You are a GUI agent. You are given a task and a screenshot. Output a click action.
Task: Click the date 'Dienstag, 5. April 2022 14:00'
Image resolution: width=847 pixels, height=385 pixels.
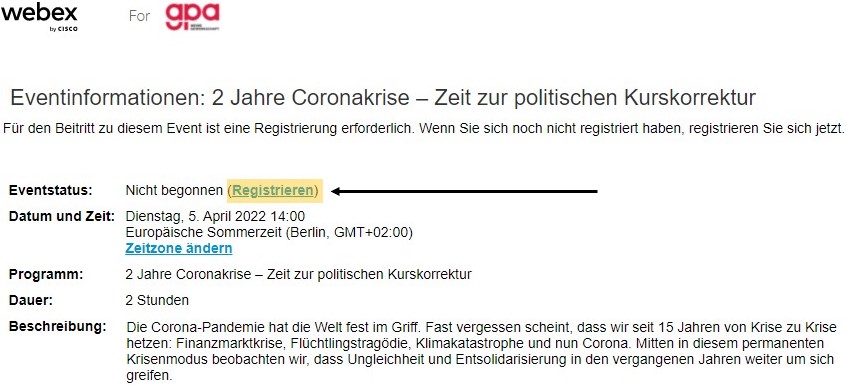point(215,217)
